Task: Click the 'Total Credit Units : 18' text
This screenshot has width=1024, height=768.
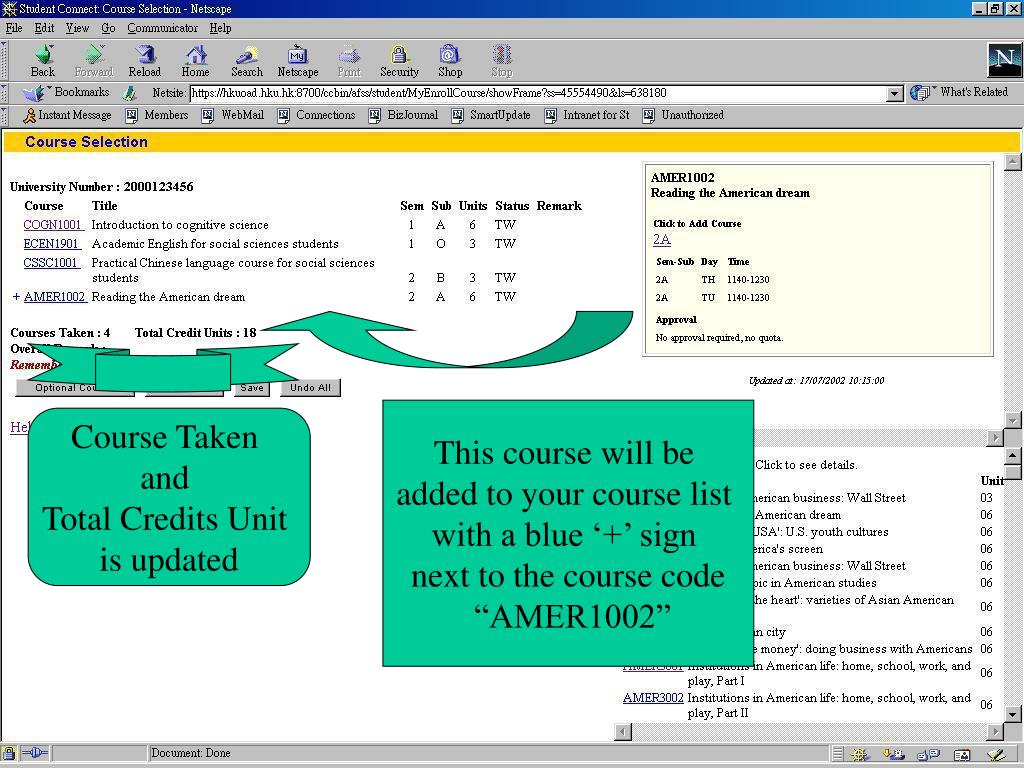Action: [x=195, y=332]
